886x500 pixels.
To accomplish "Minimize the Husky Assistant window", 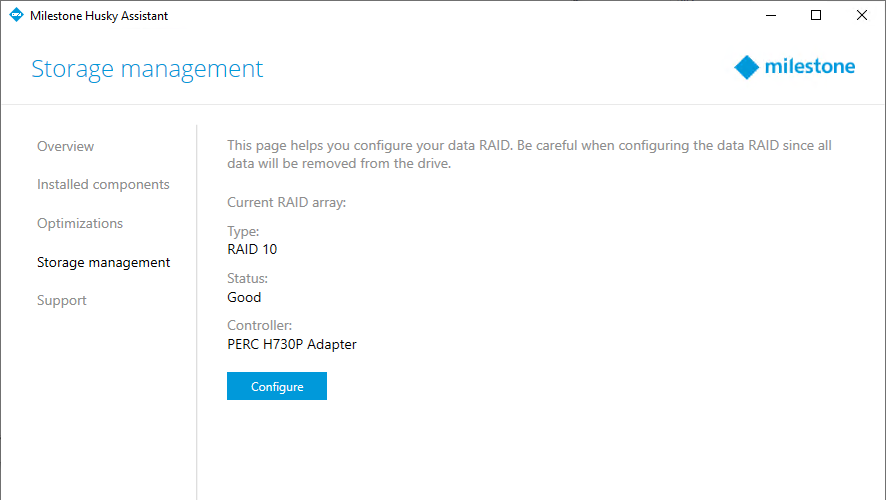I will pos(770,15).
